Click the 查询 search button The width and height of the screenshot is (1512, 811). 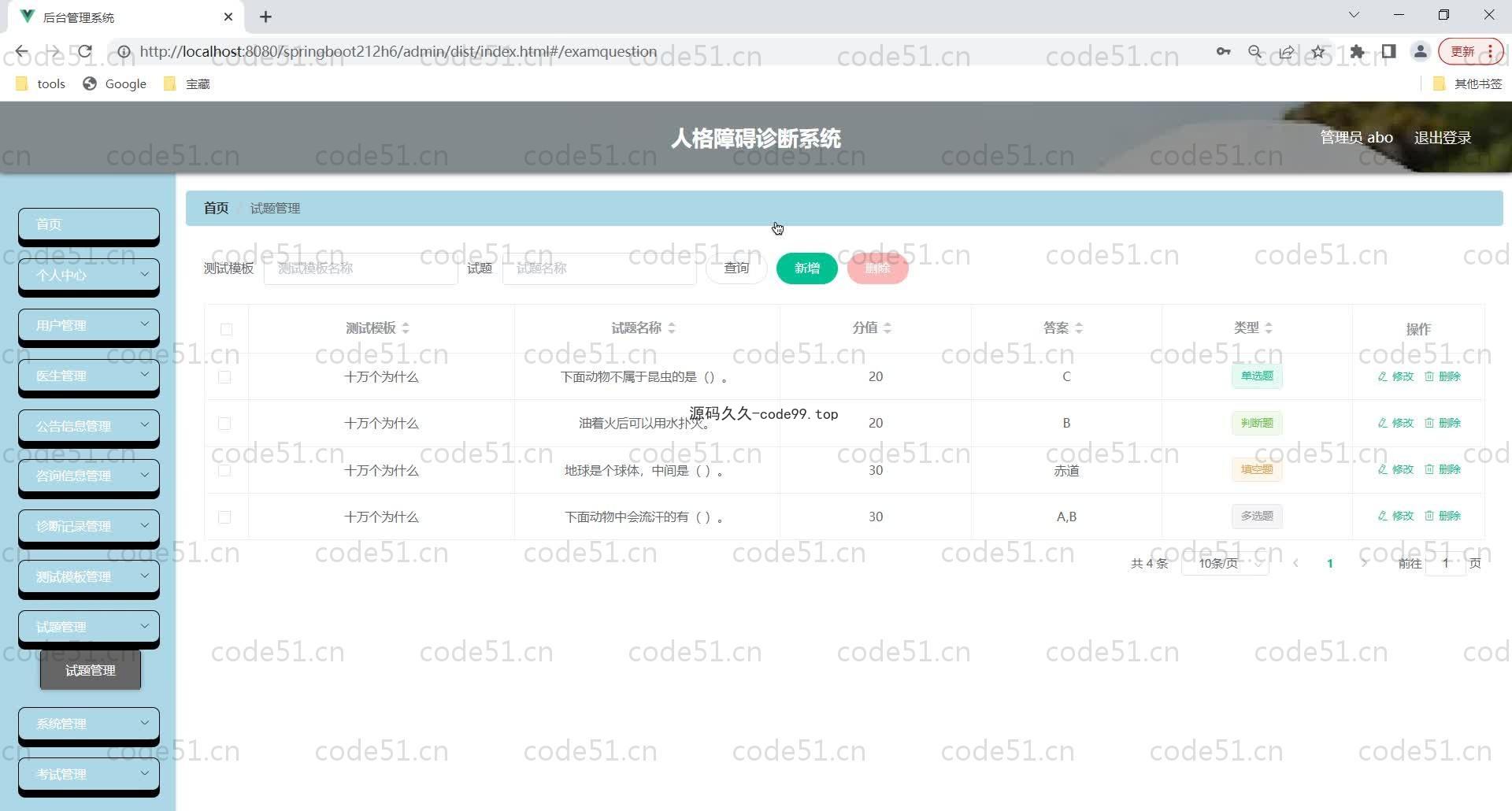pos(736,268)
